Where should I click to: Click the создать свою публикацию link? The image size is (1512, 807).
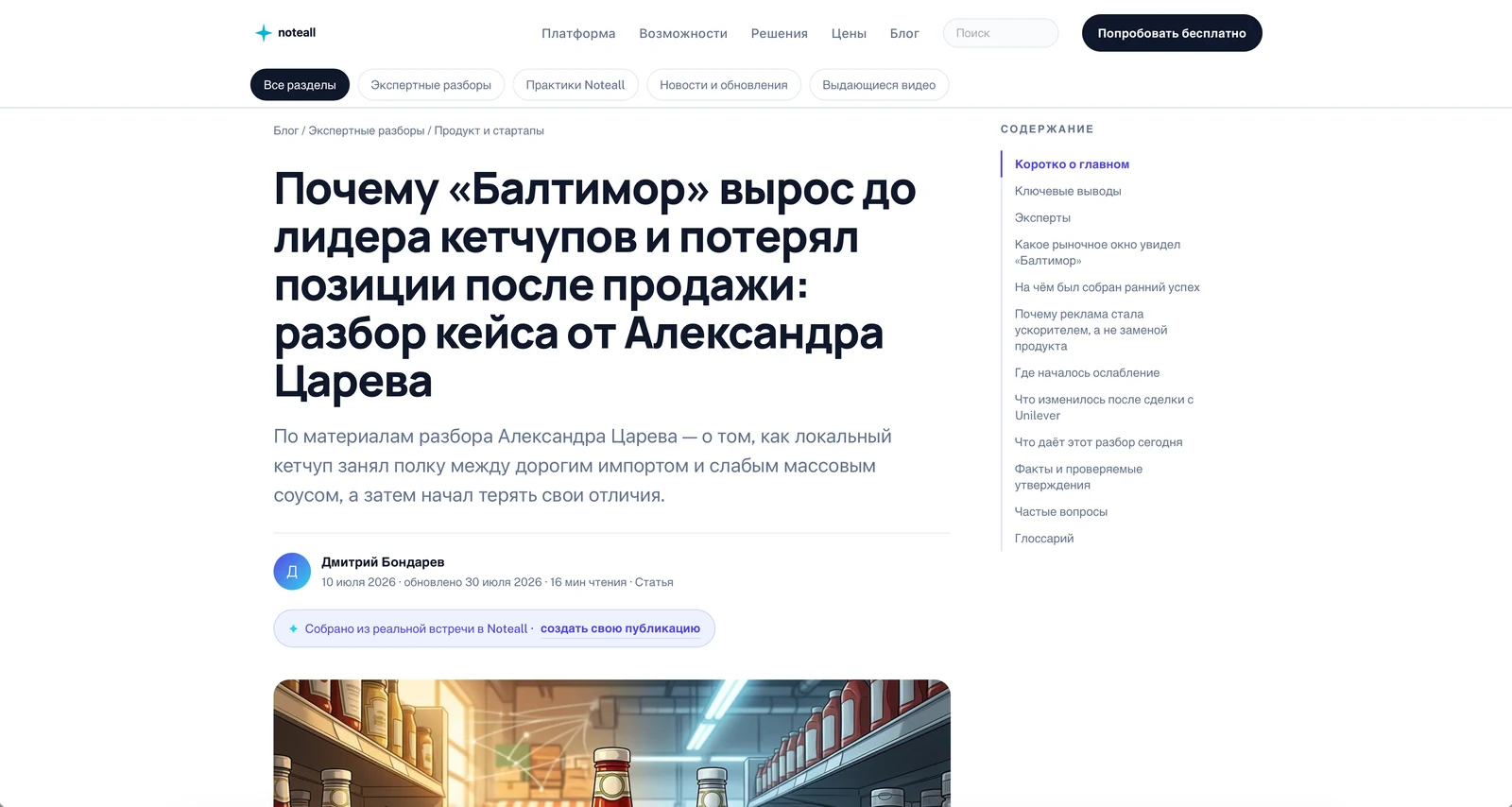(620, 628)
